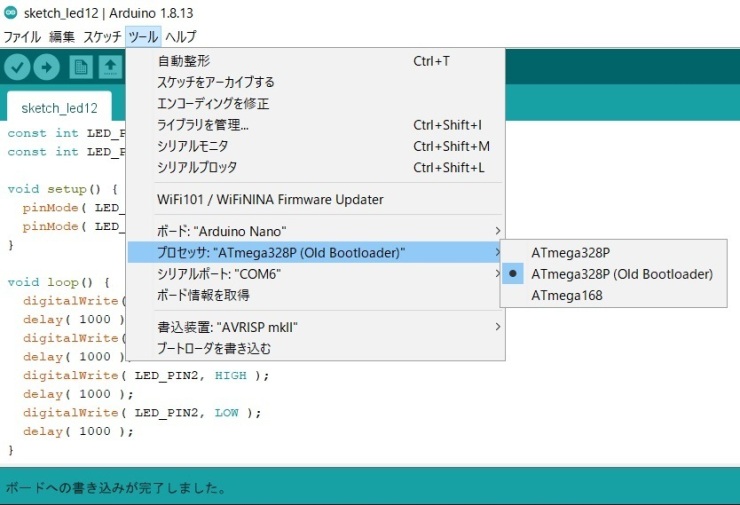Click the Verify checkmark toolbar icon

(x=17, y=67)
